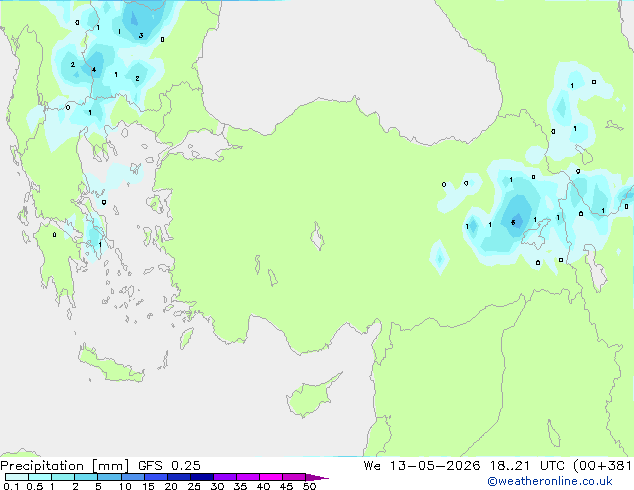The width and height of the screenshot is (634, 490).
Task: Select the 0.5–1 mm legend color box
Action: click(x=40, y=477)
